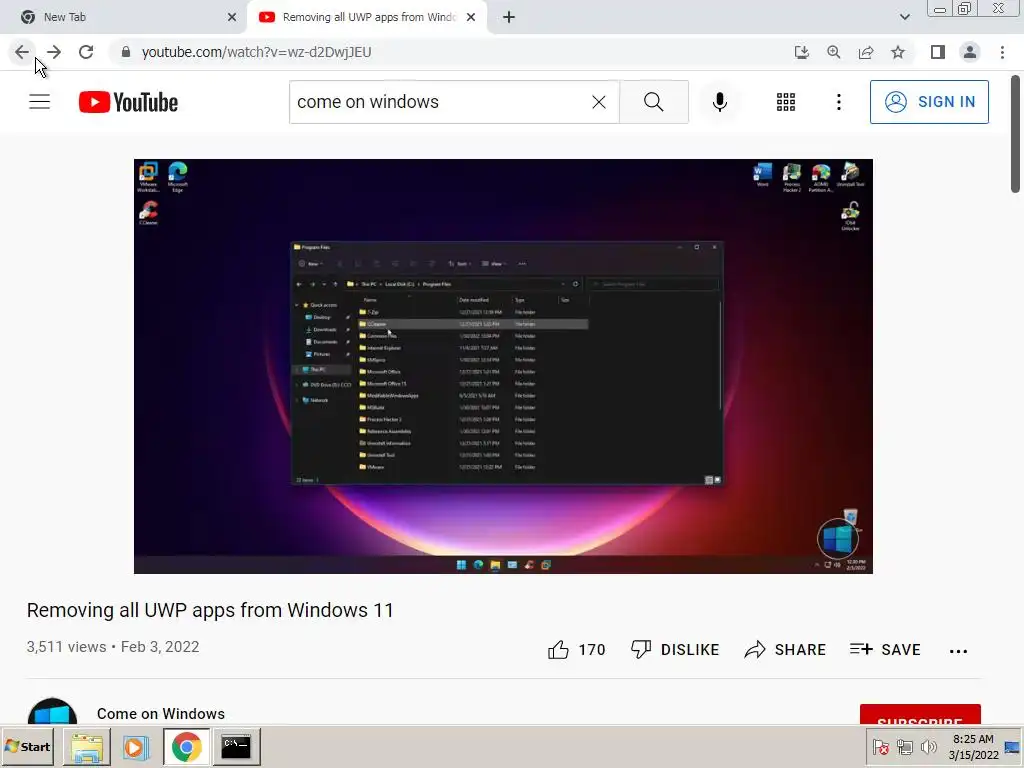
Task: Open more actions ellipsis under video
Action: tap(958, 651)
